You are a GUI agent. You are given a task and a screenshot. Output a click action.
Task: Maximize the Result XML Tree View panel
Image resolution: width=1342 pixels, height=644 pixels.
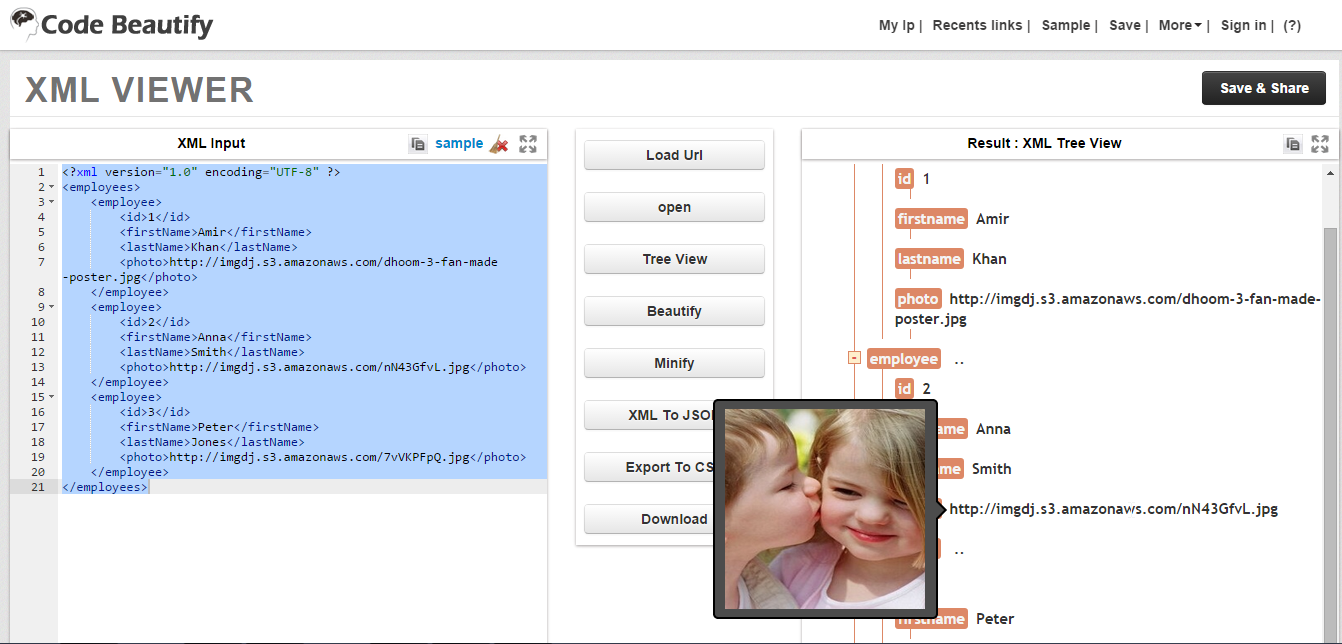pos(1320,144)
